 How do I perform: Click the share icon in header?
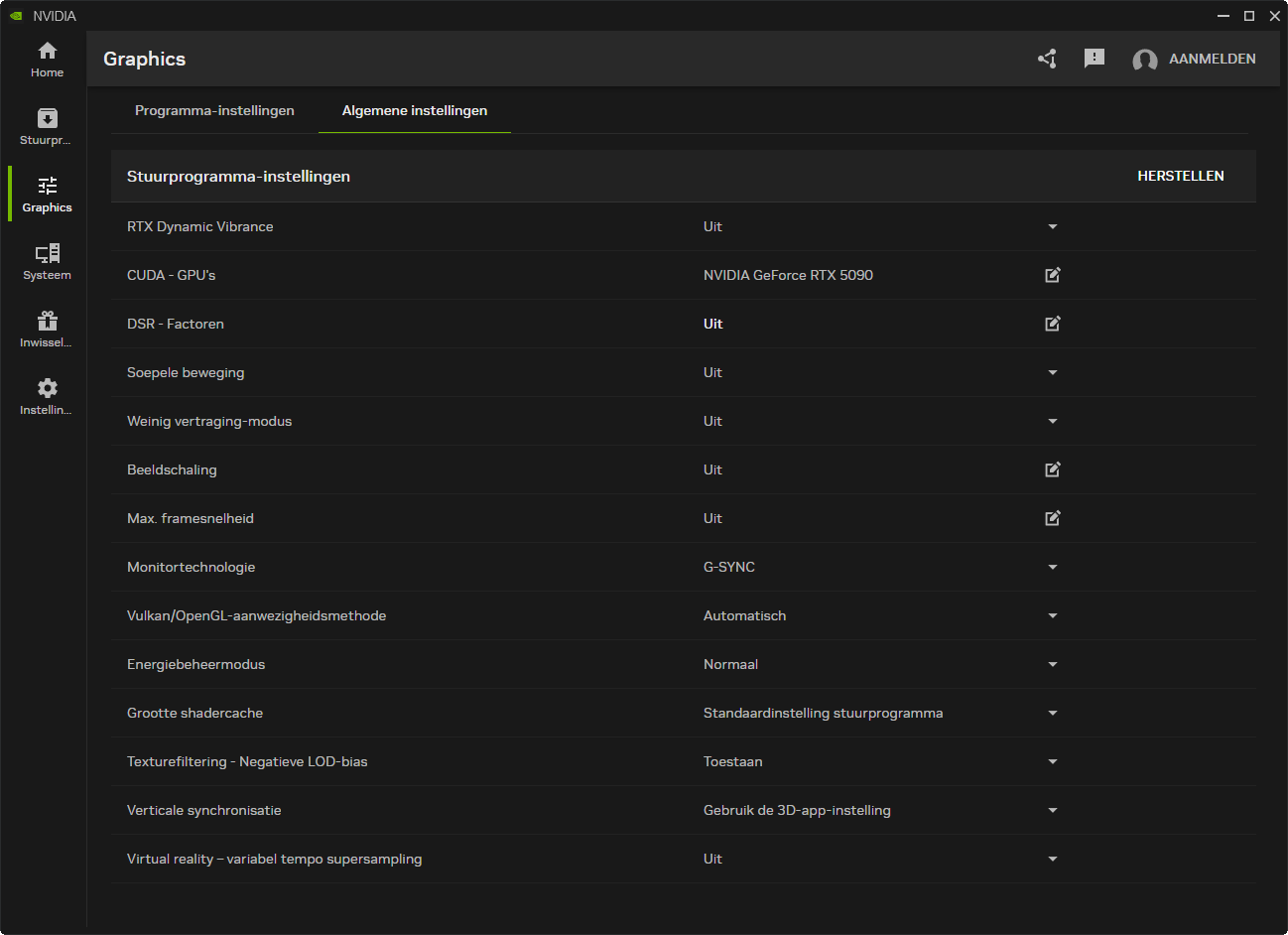pos(1047,59)
